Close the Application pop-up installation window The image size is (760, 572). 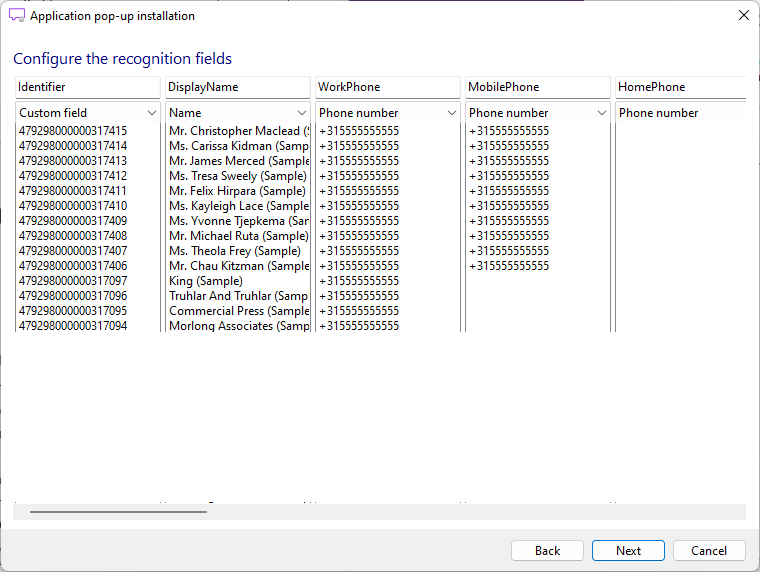tap(743, 16)
